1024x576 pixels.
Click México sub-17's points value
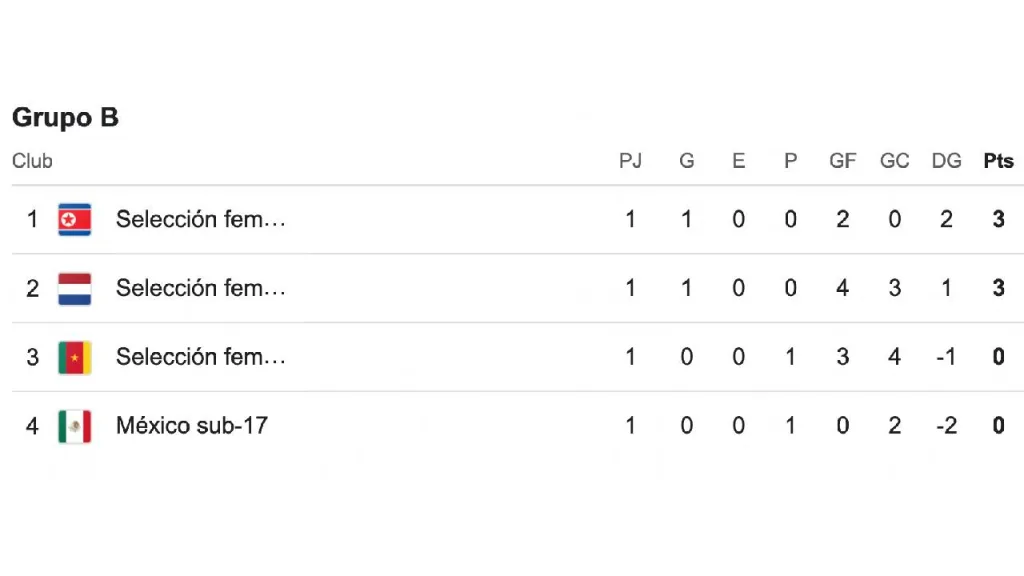point(998,426)
